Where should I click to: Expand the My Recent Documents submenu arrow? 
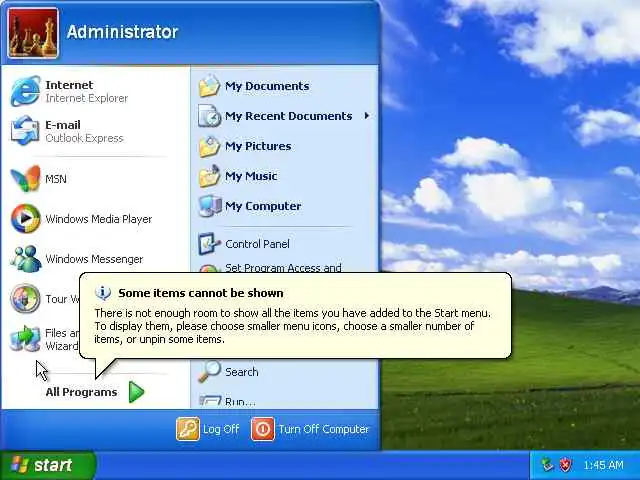point(367,116)
